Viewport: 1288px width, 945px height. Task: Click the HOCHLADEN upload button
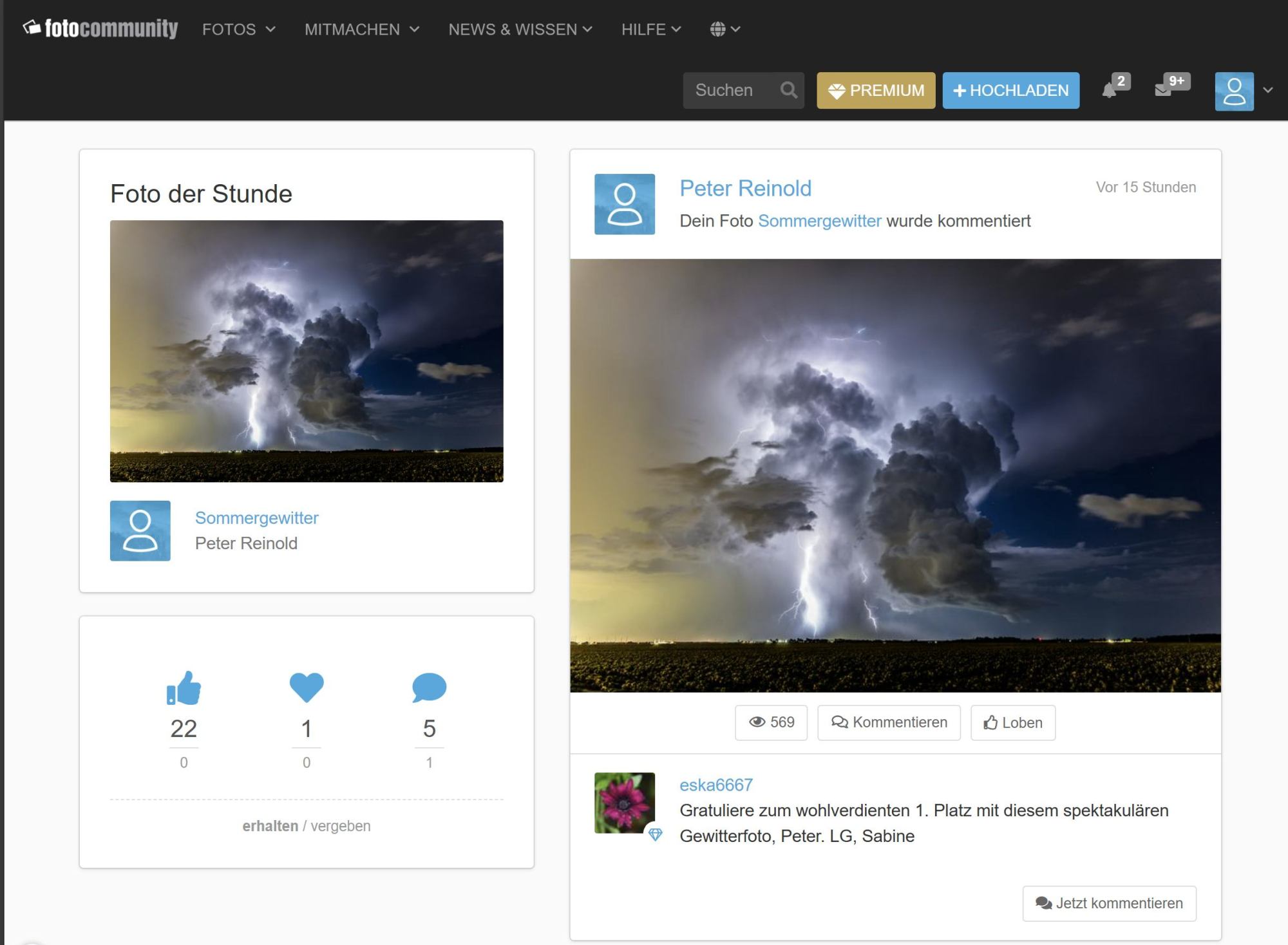click(x=1010, y=90)
